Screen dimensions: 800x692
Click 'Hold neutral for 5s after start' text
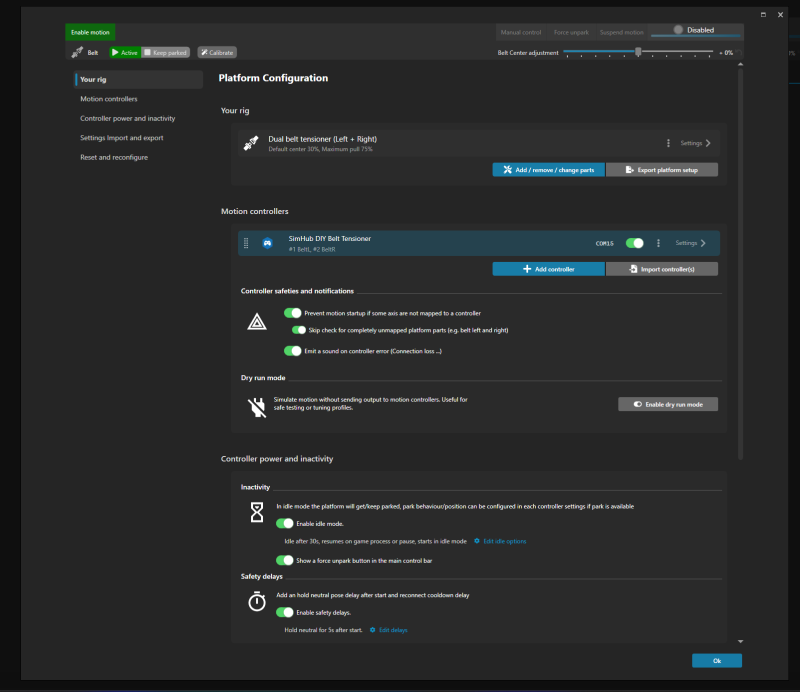pyautogui.click(x=323, y=630)
